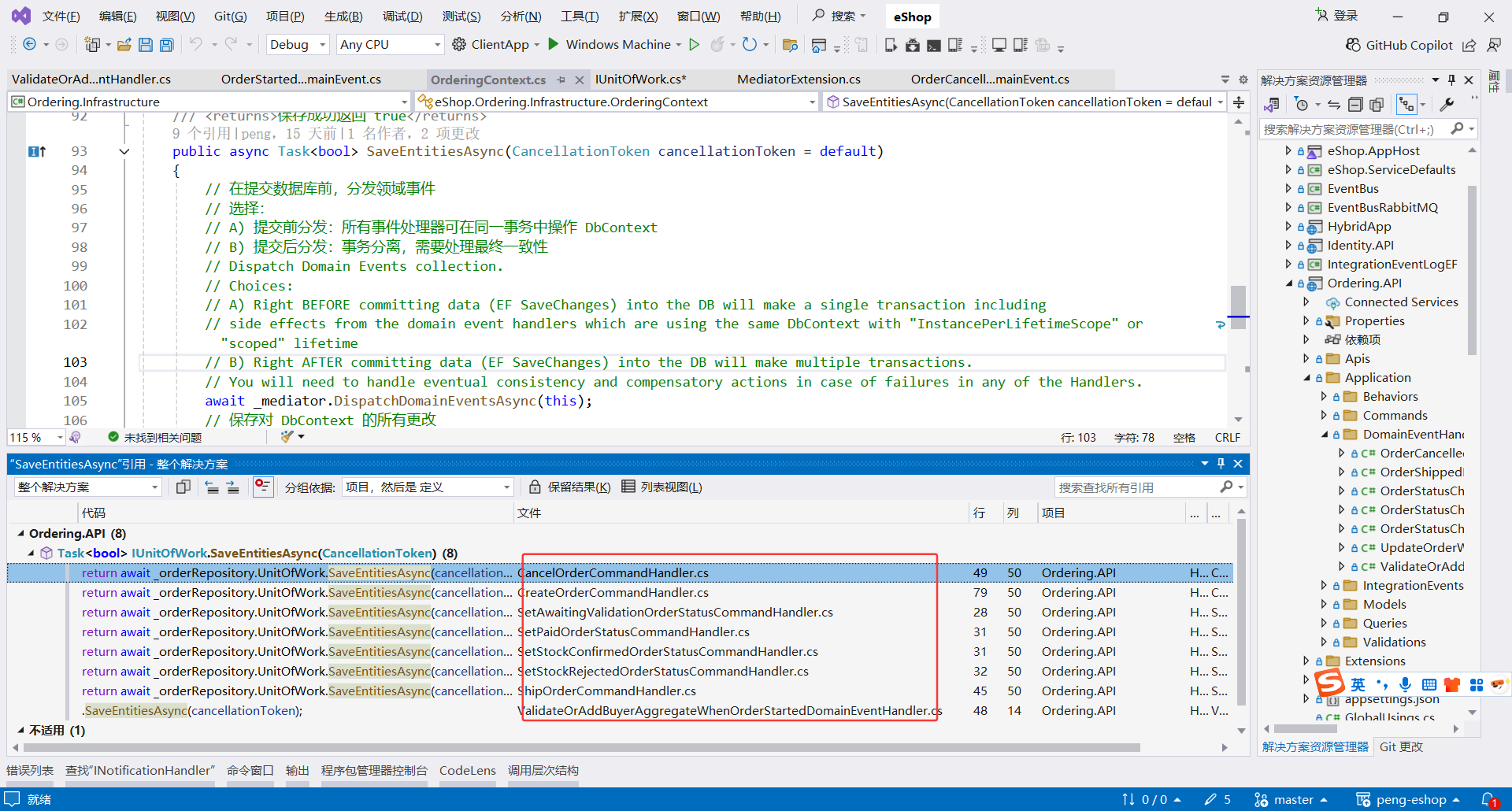Switch to the IUnitOfWork.cs* tab
1512x811 pixels.
(640, 80)
